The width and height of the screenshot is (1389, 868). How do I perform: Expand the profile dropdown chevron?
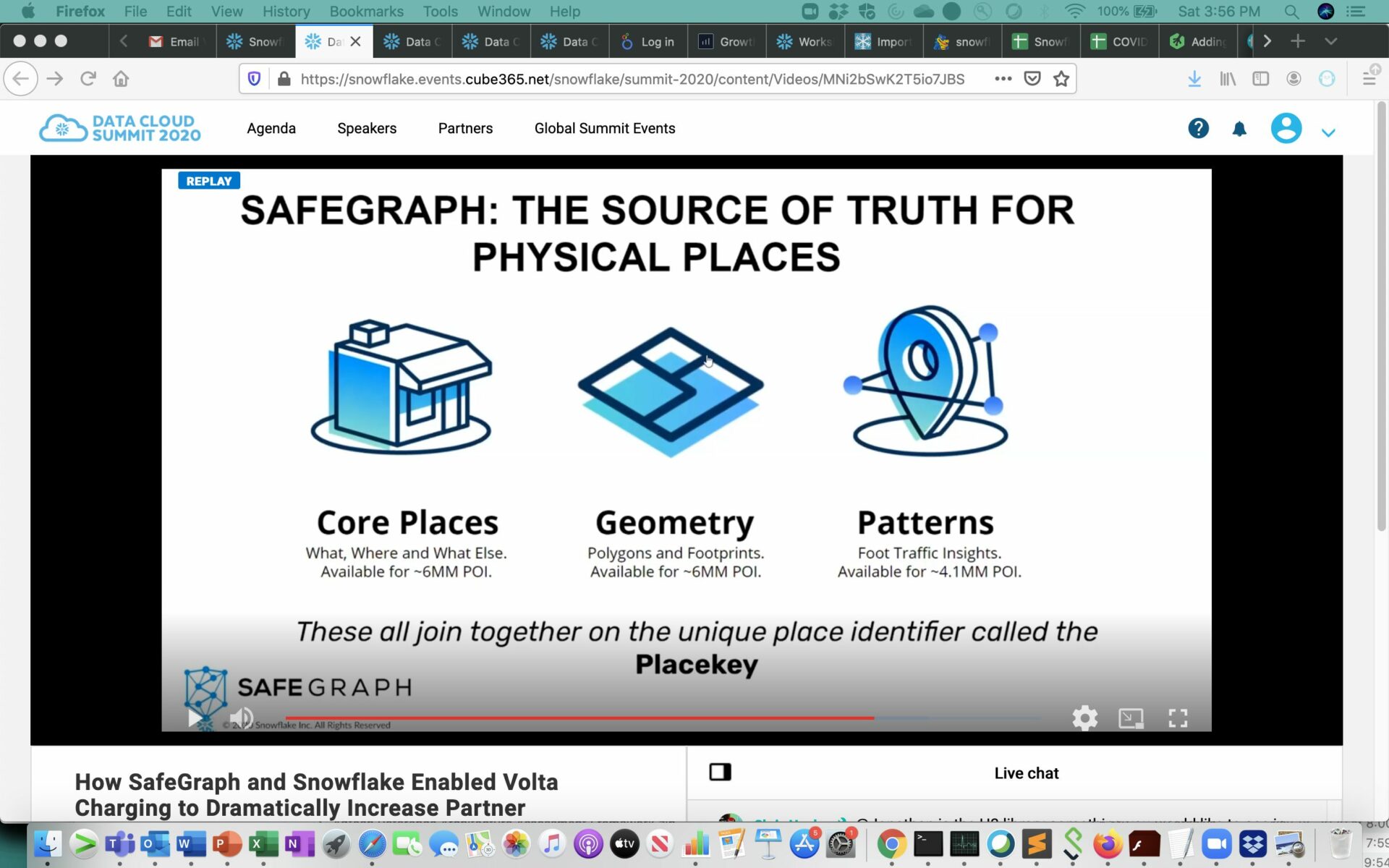(x=1328, y=132)
